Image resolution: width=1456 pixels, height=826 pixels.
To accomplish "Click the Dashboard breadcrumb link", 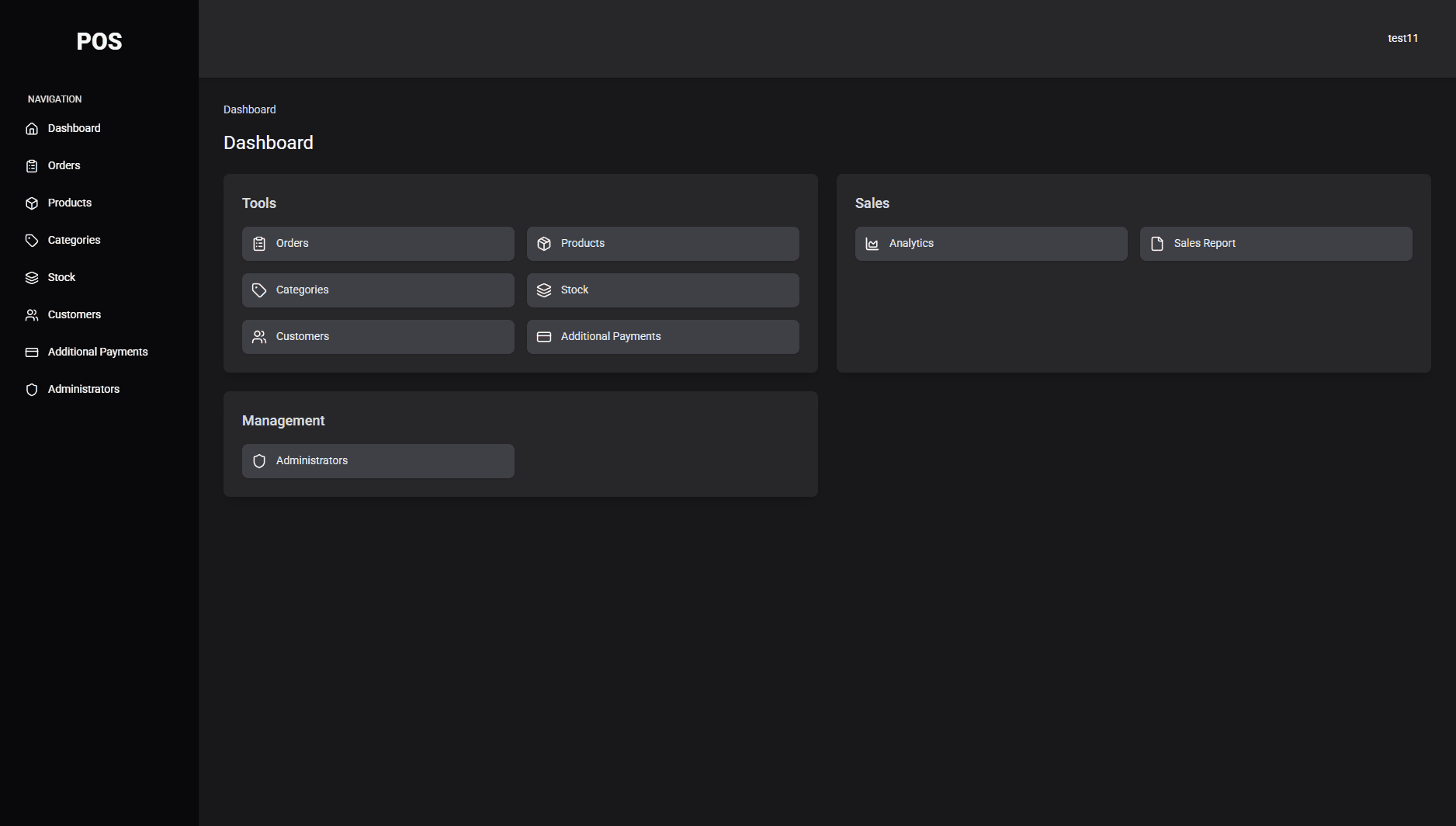I will tap(249, 109).
